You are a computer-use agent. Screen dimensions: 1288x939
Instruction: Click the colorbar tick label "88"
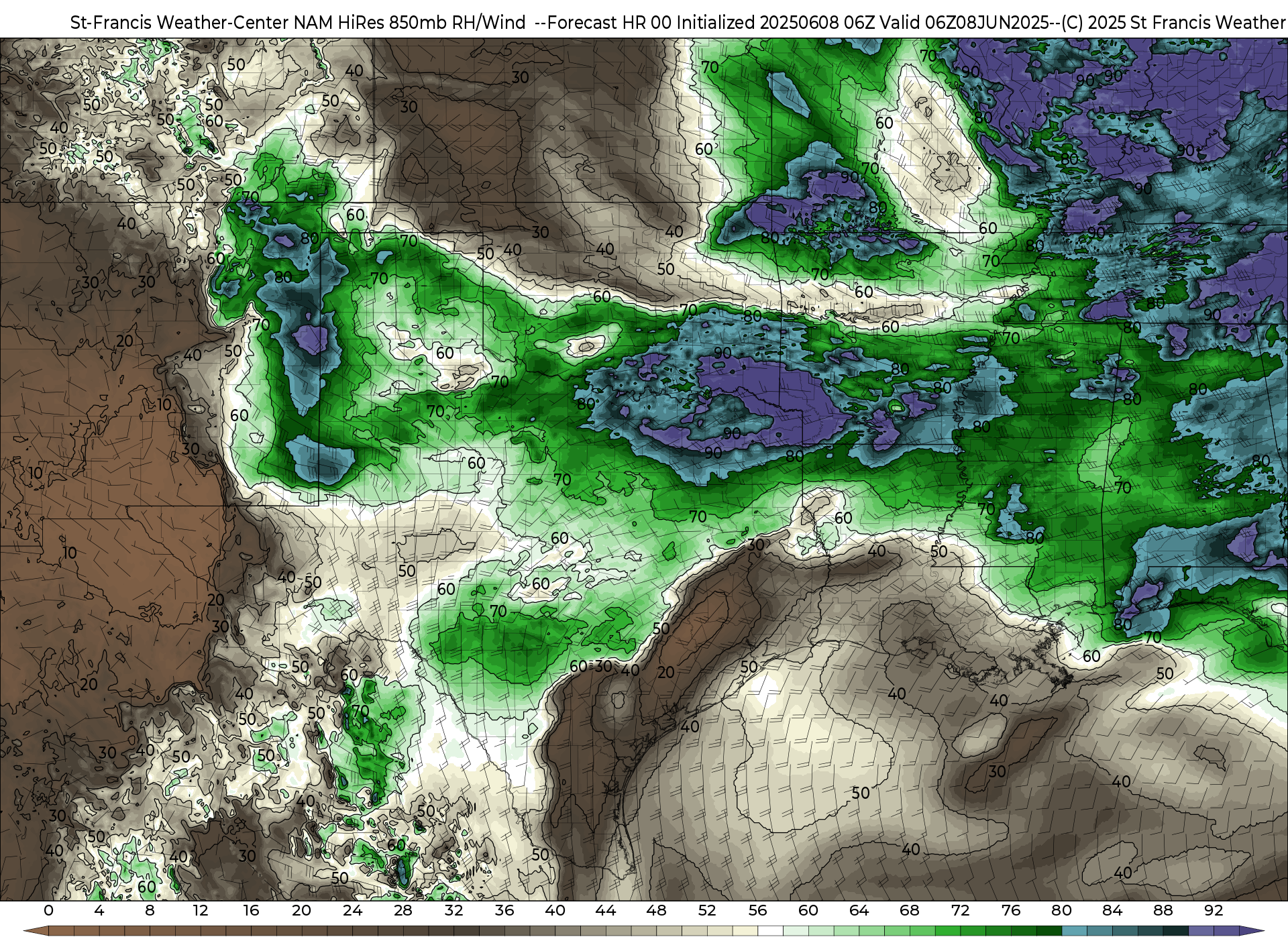click(1163, 911)
